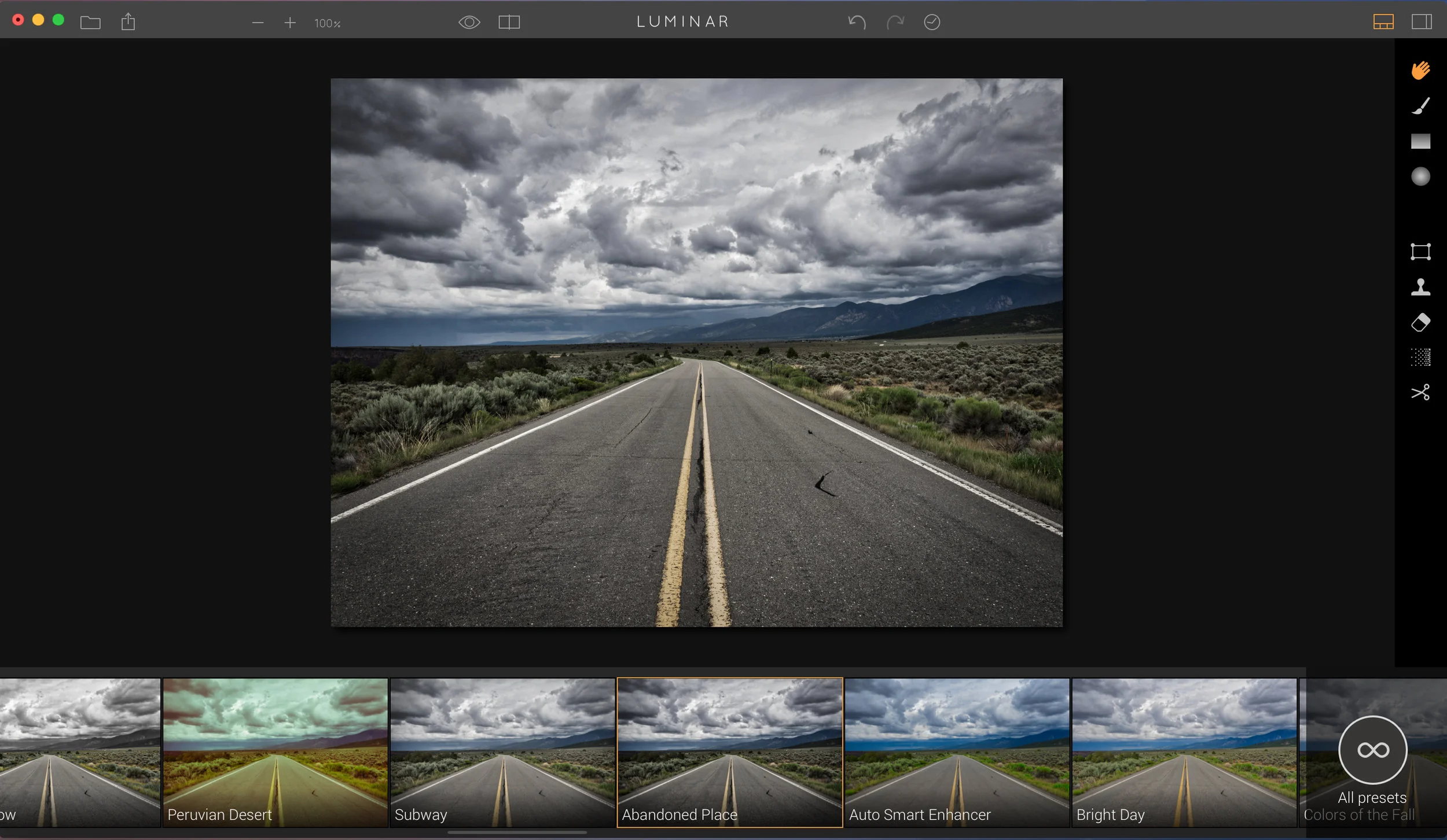Toggle the before/after compare view
The image size is (1447, 840).
tap(509, 23)
